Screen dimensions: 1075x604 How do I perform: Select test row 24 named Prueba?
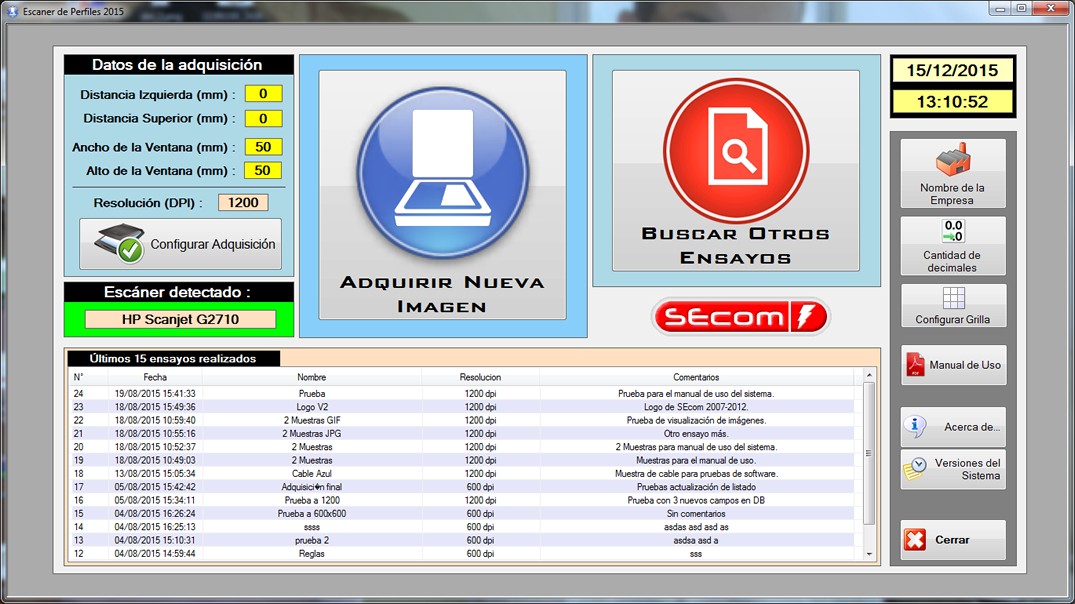[312, 394]
